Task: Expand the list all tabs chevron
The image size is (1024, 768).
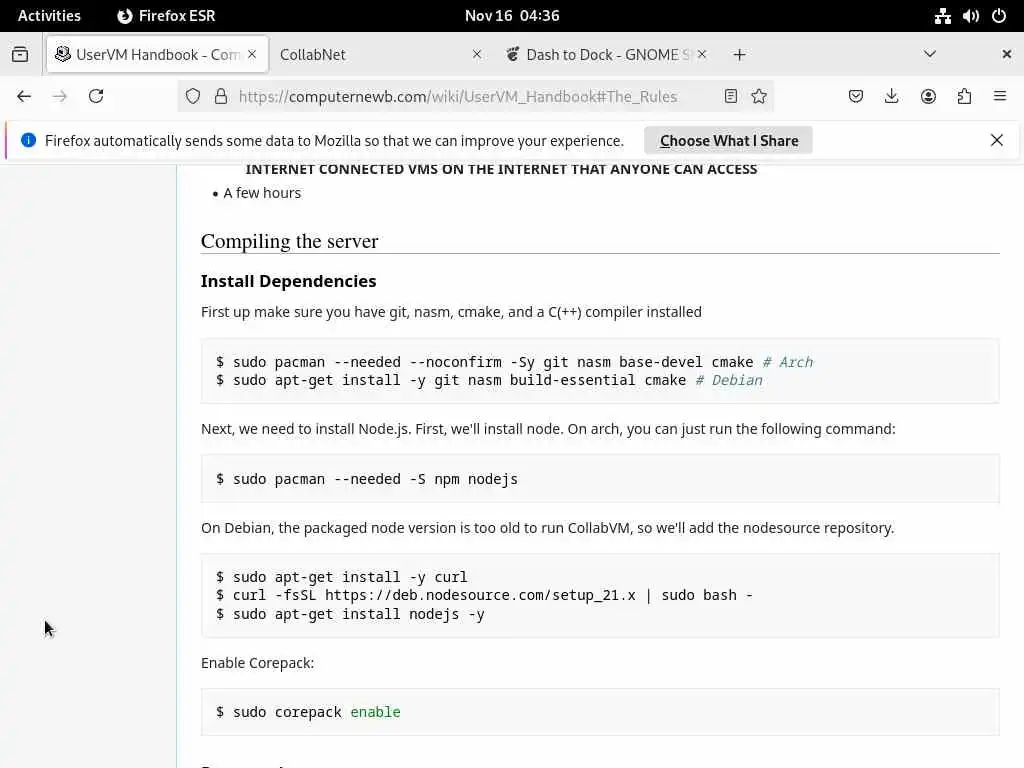Action: pos(930,54)
